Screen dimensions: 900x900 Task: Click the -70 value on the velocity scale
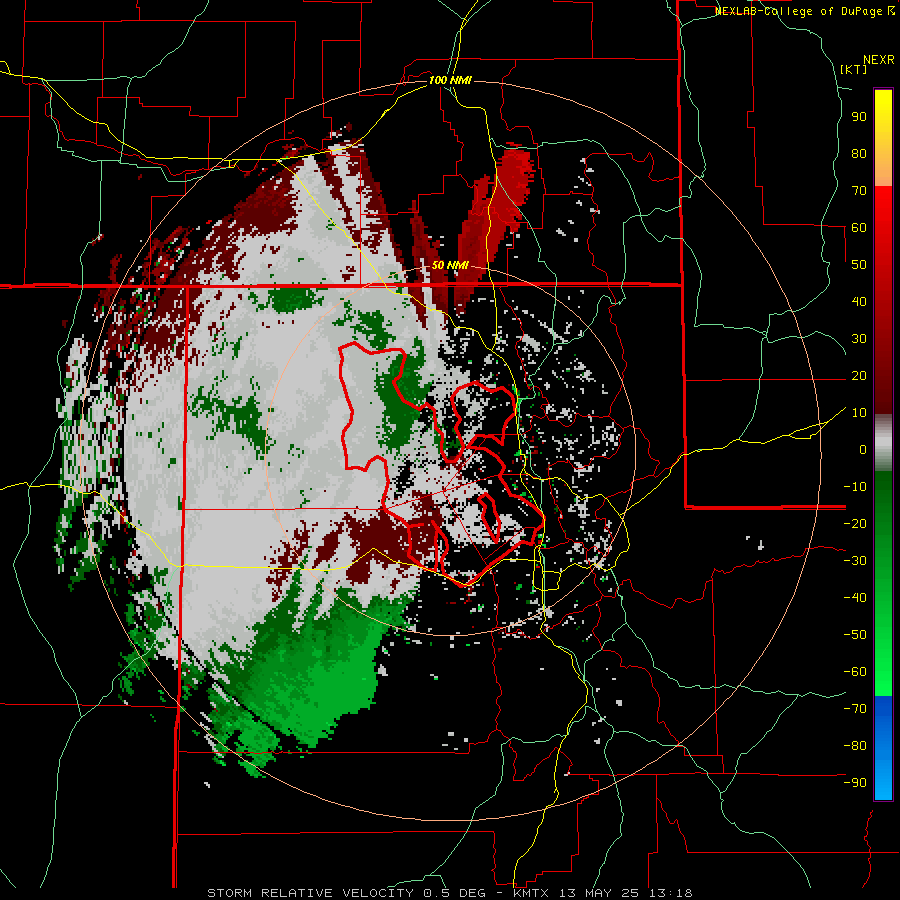tap(855, 709)
